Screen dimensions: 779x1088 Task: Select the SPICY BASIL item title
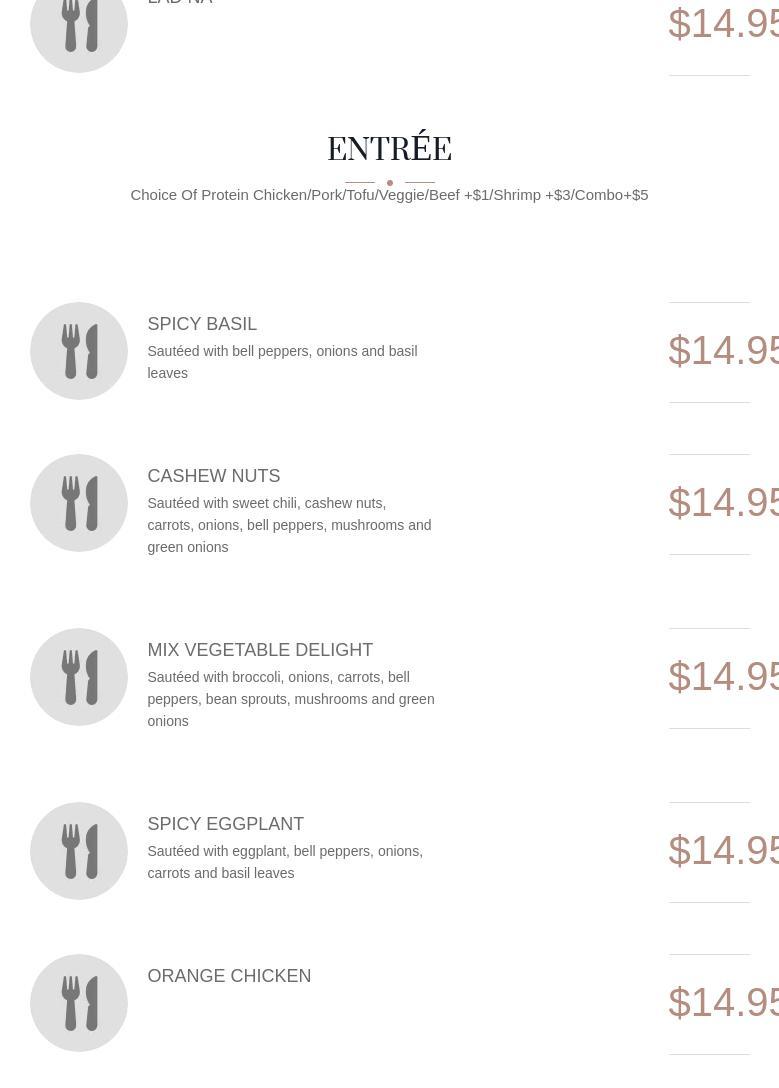pos(202,324)
